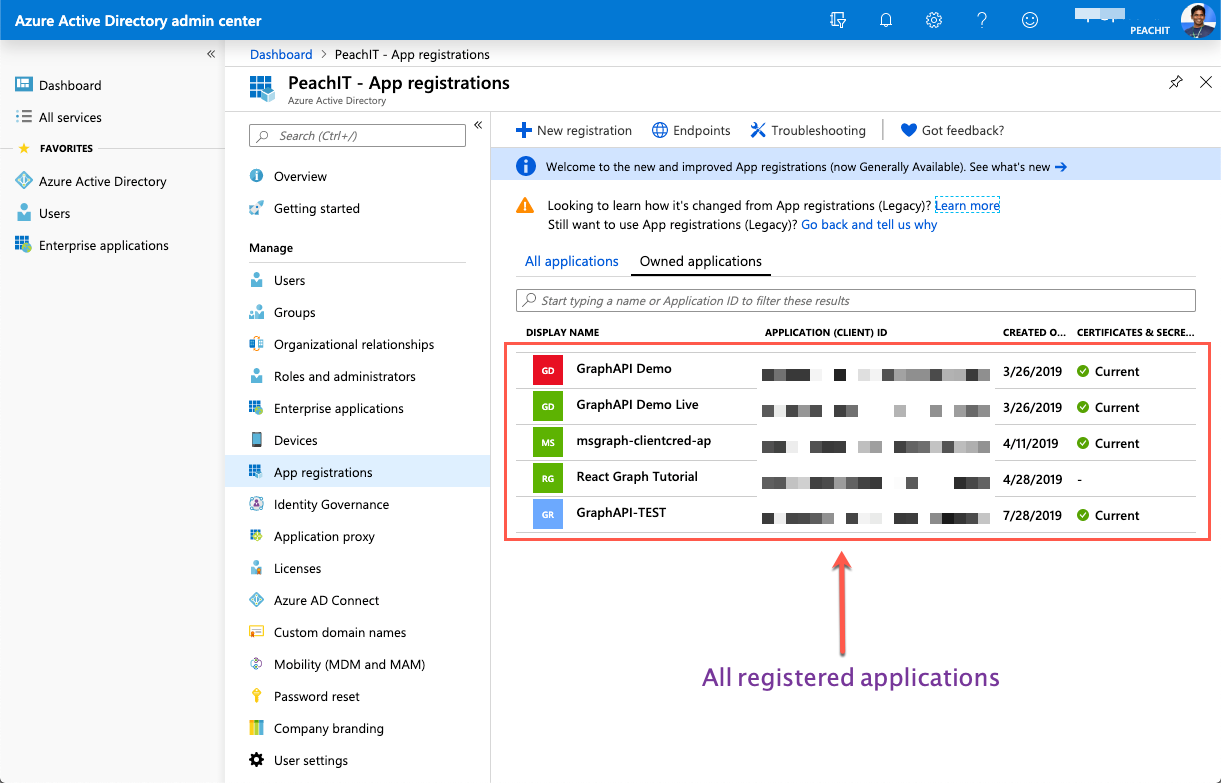Screen dimensions: 1221x783
Task: Open the directory and subscription filter icon
Action: coord(838,20)
